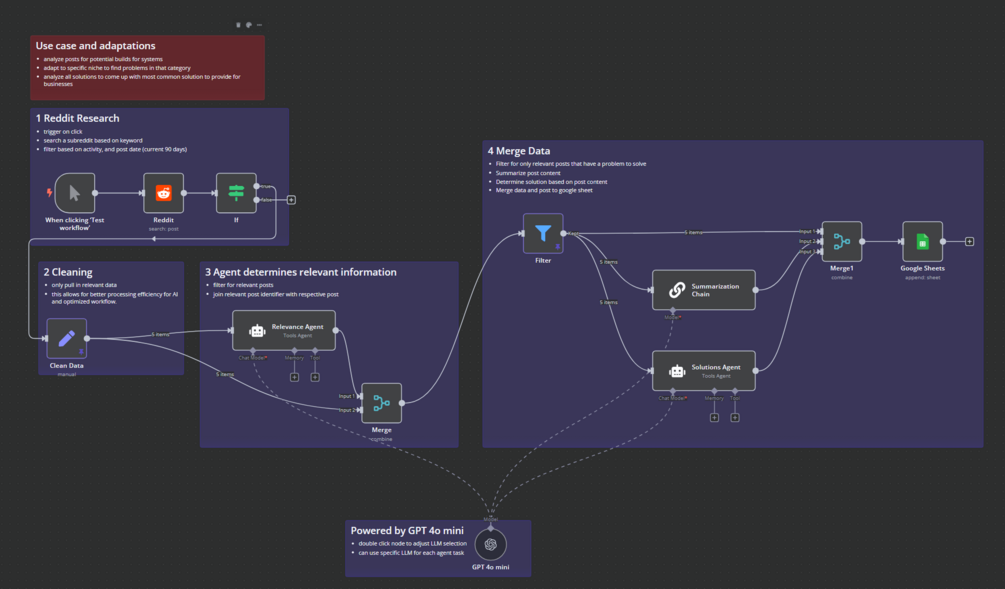This screenshot has width=1005, height=589.
Task: Click the Filter node's Kept output handle
Action: [563, 233]
